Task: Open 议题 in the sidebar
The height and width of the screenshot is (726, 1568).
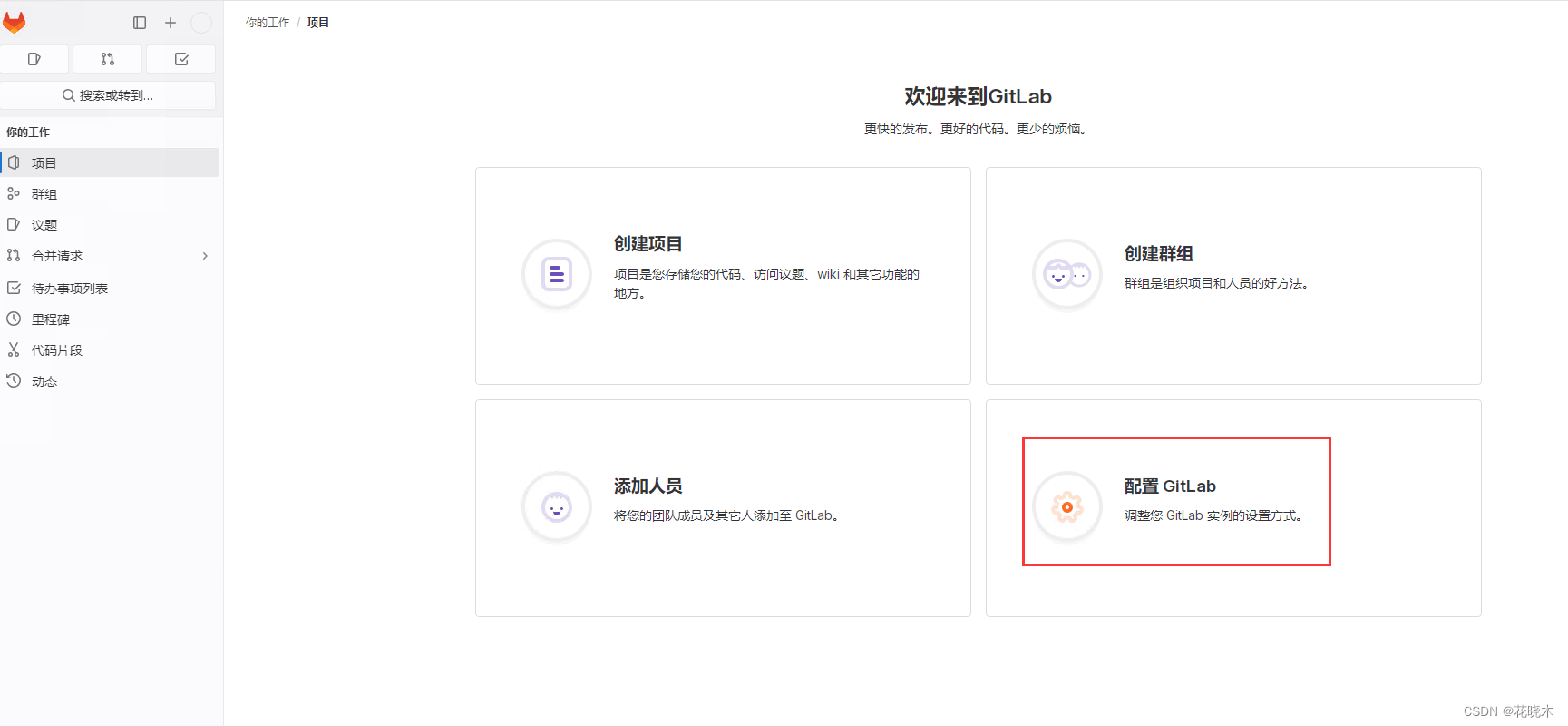Action: click(x=110, y=224)
